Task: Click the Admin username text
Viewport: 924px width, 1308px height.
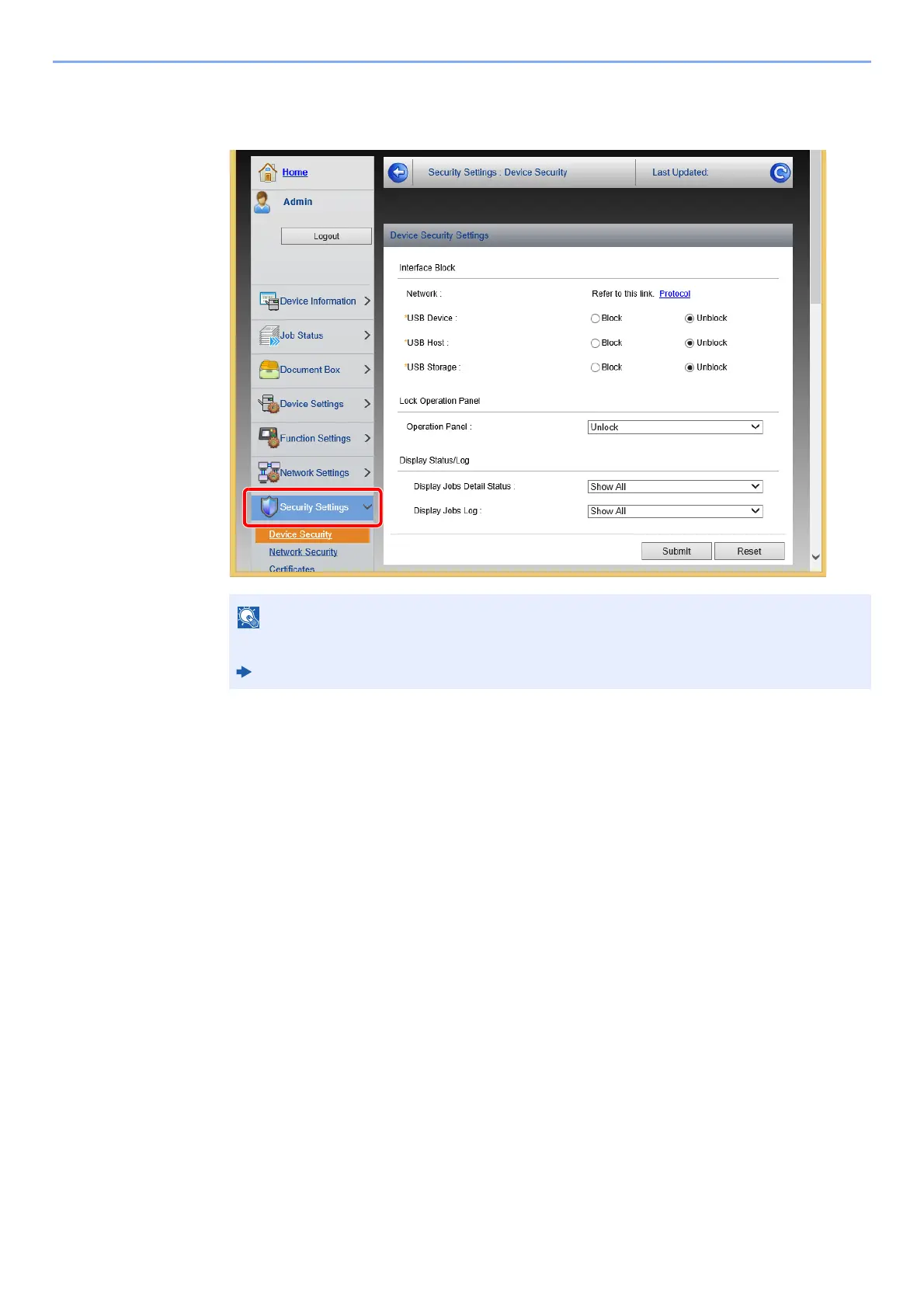Action: click(298, 202)
